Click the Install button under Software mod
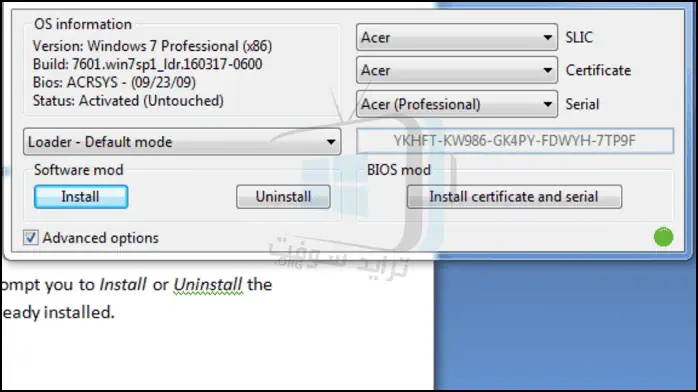The image size is (698, 392). coord(81,197)
